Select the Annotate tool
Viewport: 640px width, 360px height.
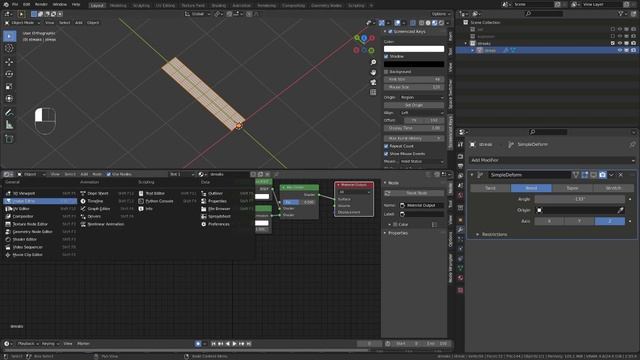(x=9, y=112)
